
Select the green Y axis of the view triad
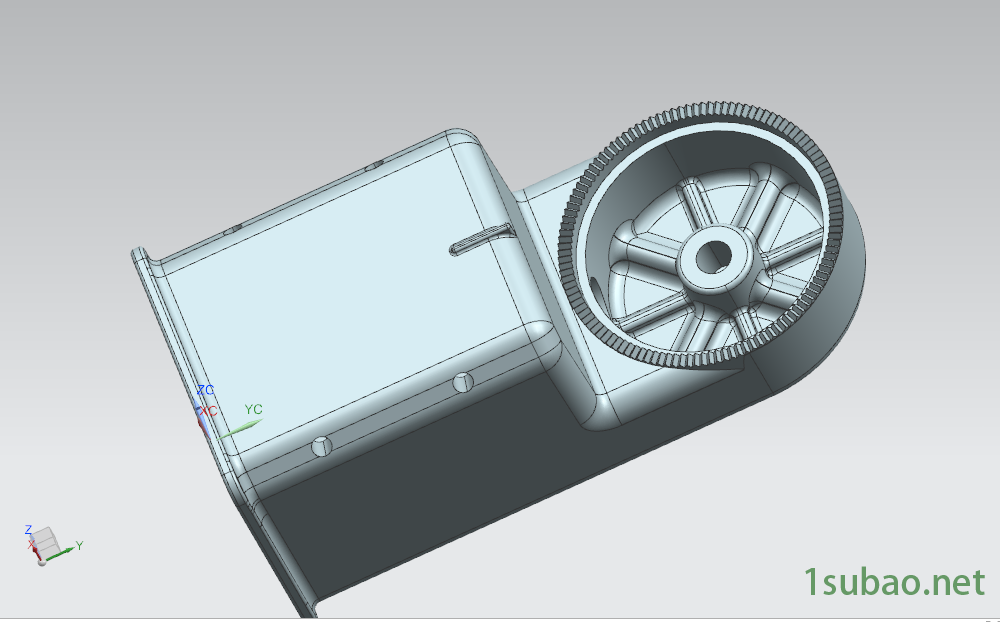click(67, 549)
